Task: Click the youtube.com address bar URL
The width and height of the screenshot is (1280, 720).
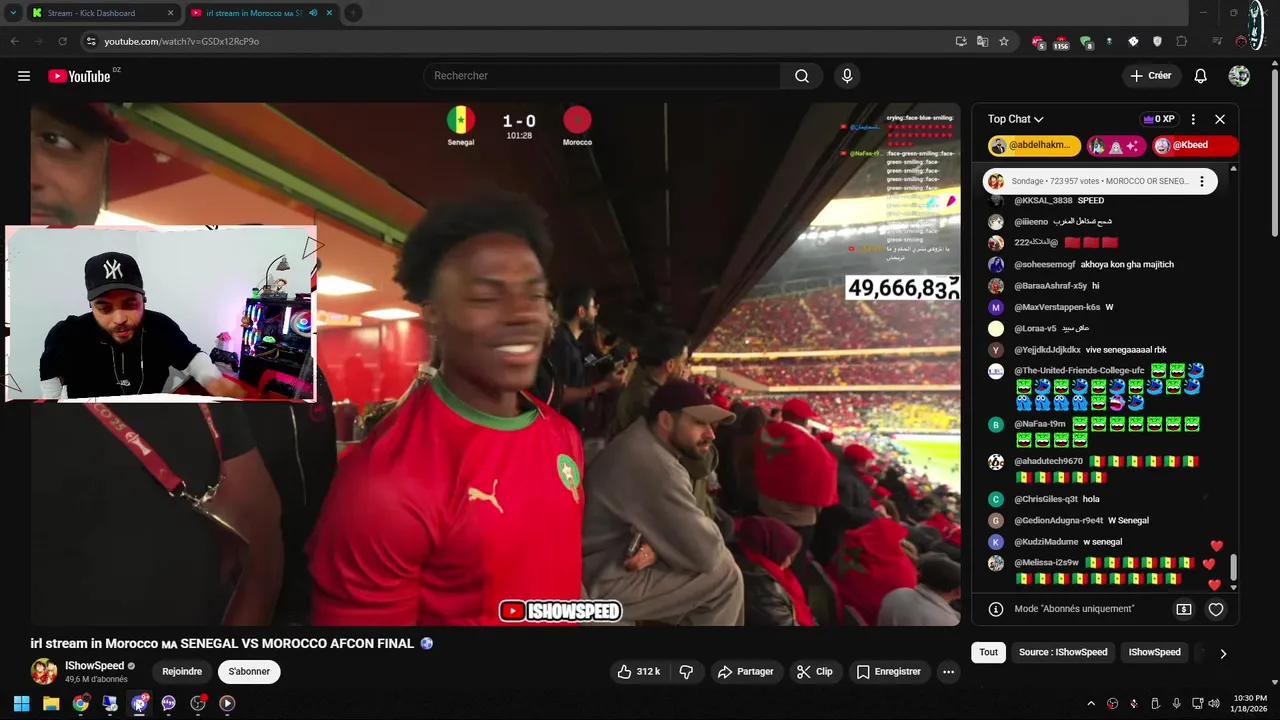Action: pos(182,41)
